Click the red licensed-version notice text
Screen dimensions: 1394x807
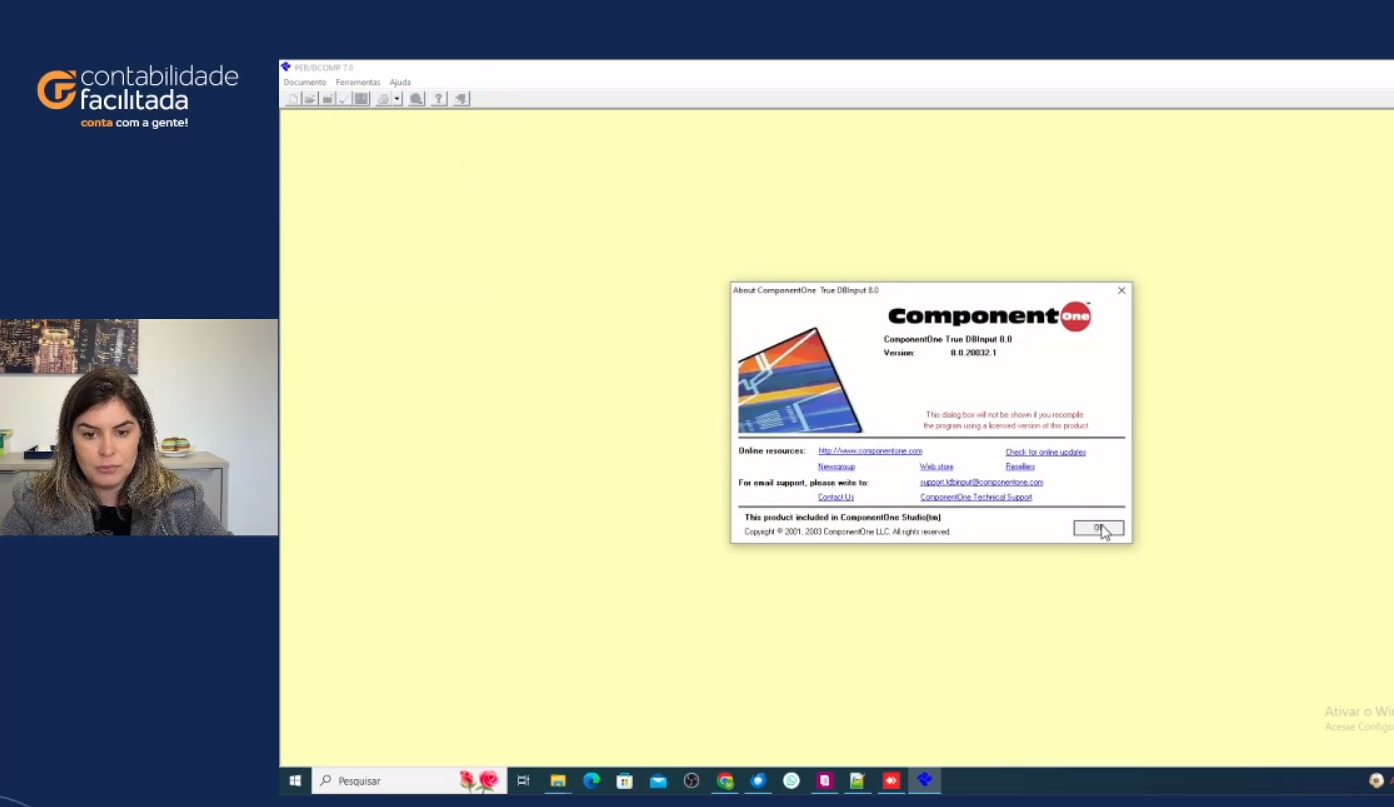1005,420
